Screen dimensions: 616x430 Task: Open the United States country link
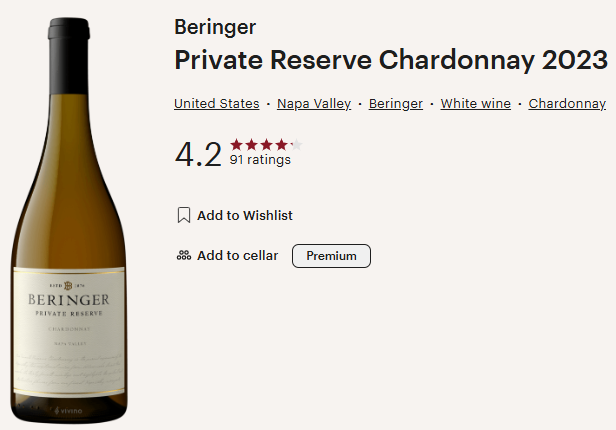[x=216, y=104]
